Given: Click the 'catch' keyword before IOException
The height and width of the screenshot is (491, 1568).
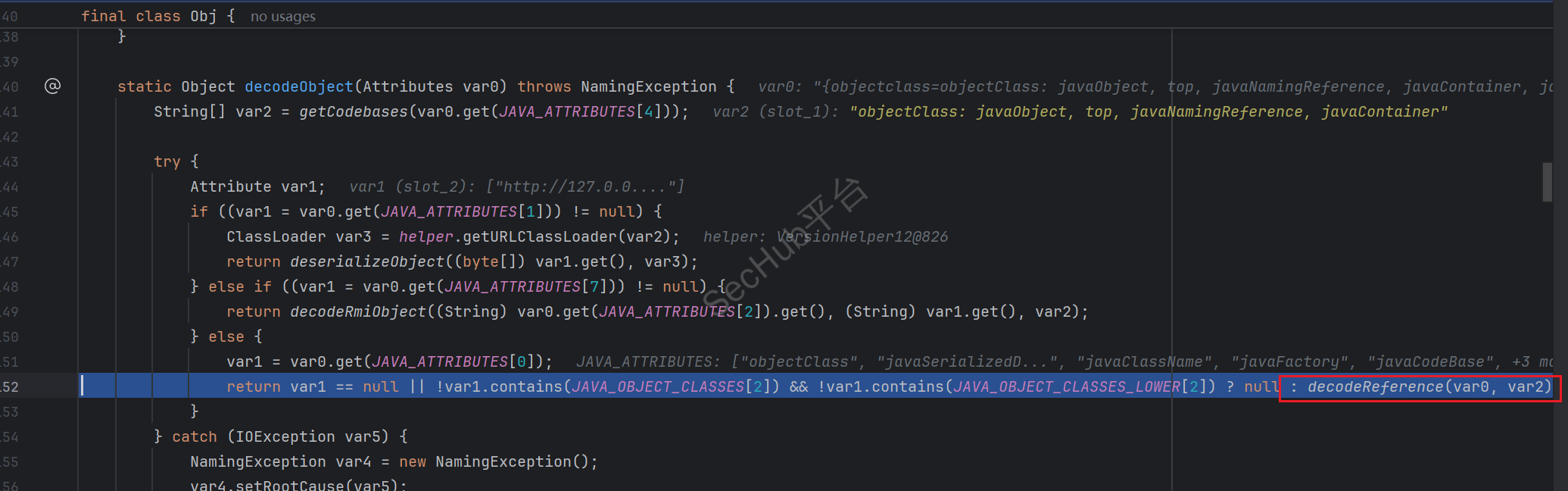Looking at the screenshot, I should coord(195,437).
